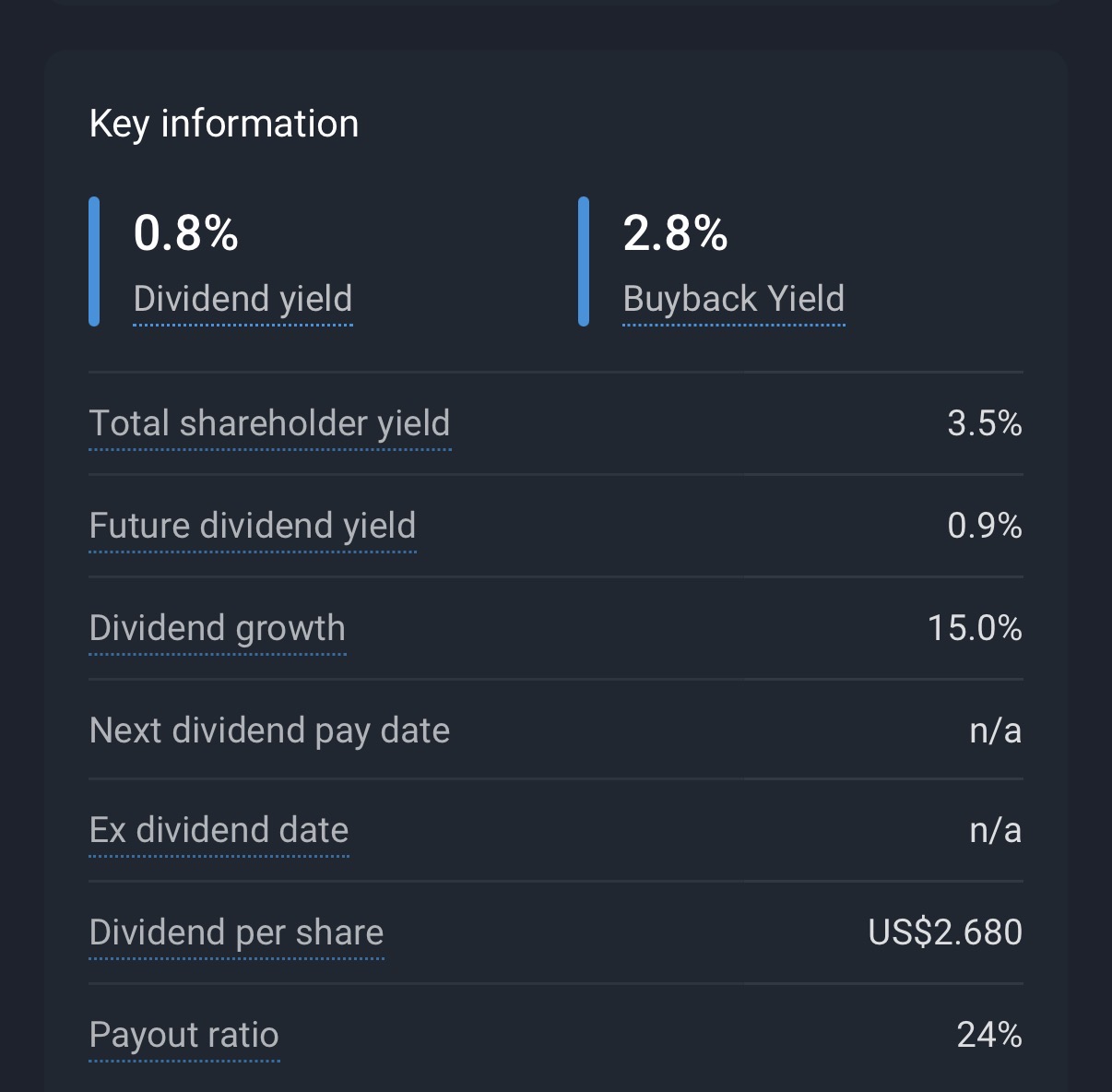The image size is (1112, 1092).
Task: Open the Total shareholder yield definition
Action: pyautogui.click(x=269, y=423)
